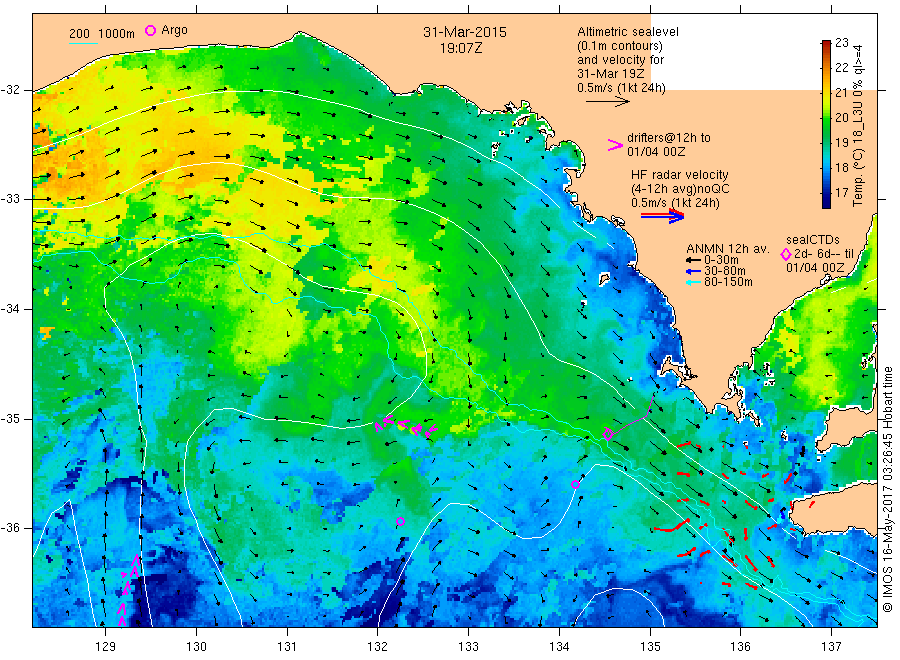Click the '(4-12h avg)noQC' legend text
The image size is (900, 660).
(x=681, y=189)
